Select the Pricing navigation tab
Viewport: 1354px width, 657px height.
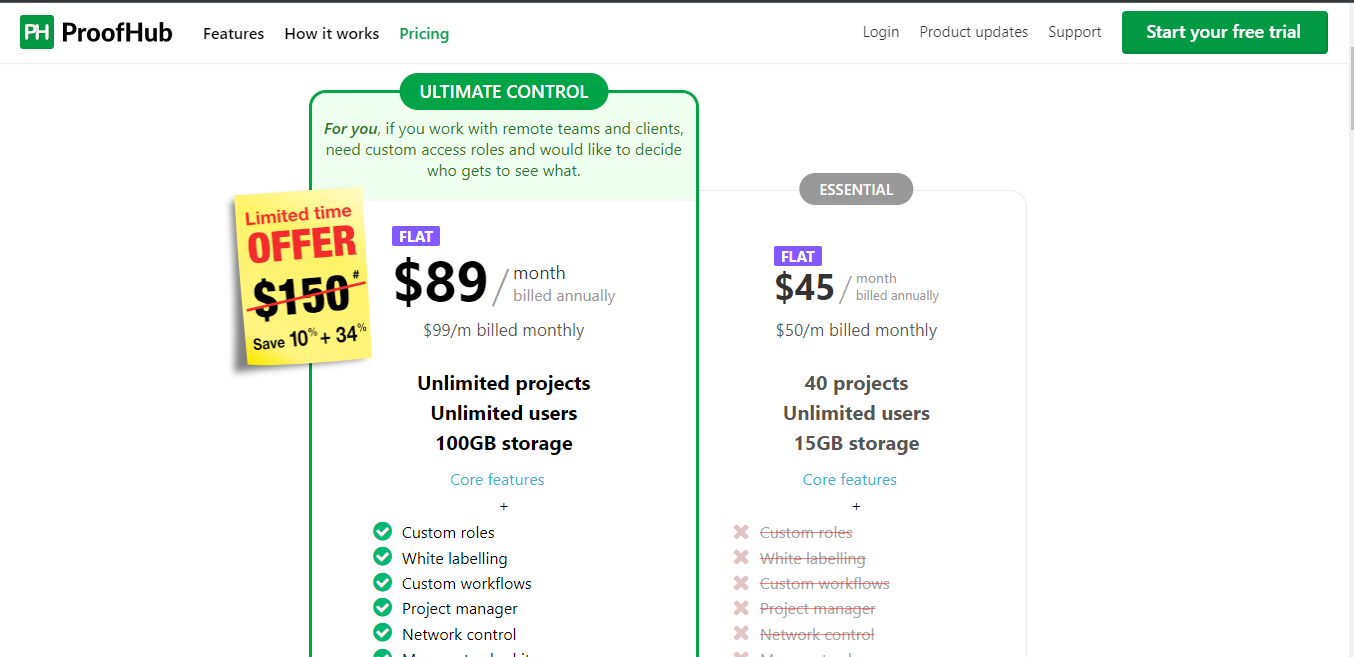pos(424,33)
